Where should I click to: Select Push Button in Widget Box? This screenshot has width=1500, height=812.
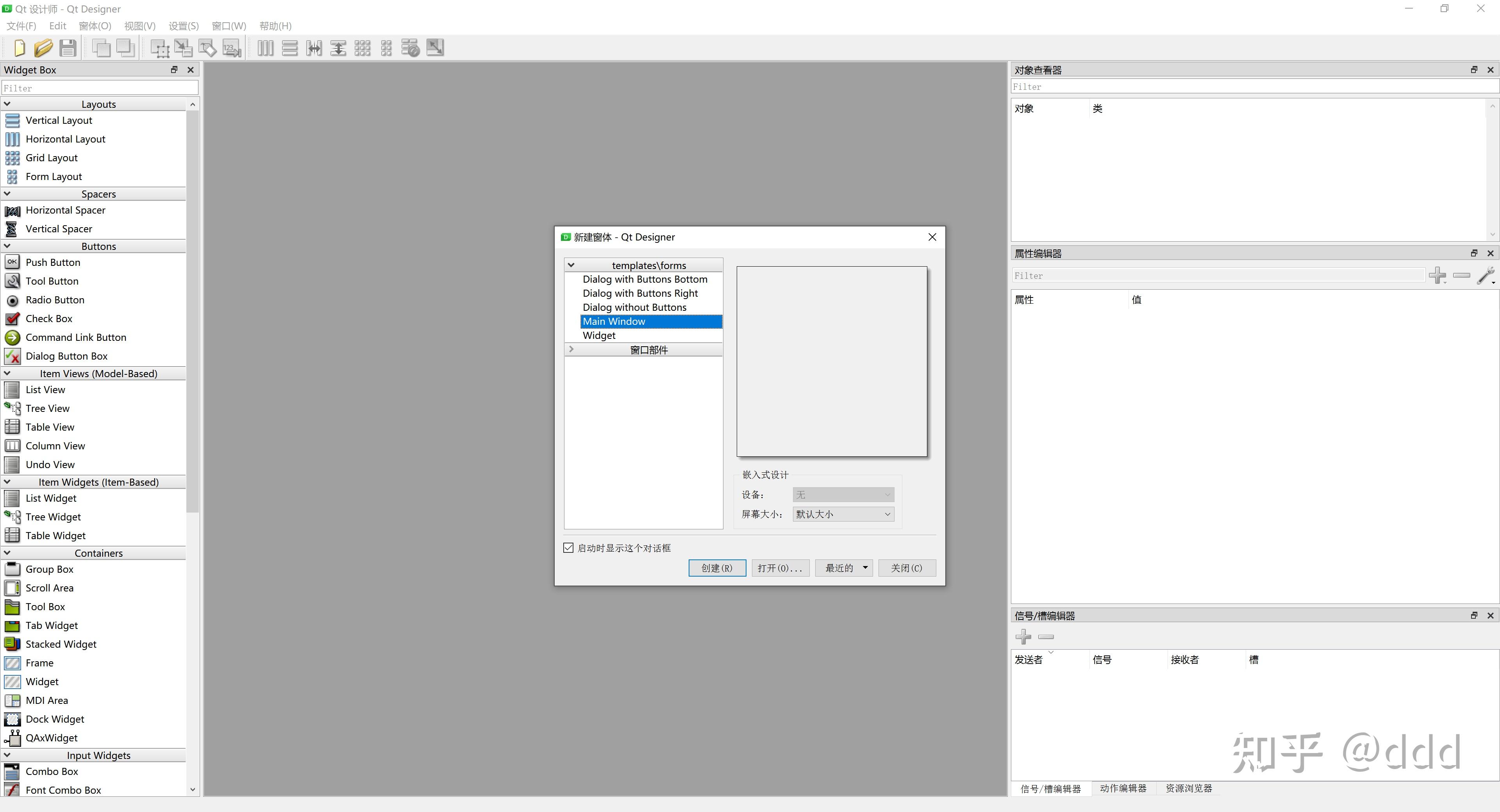52,262
